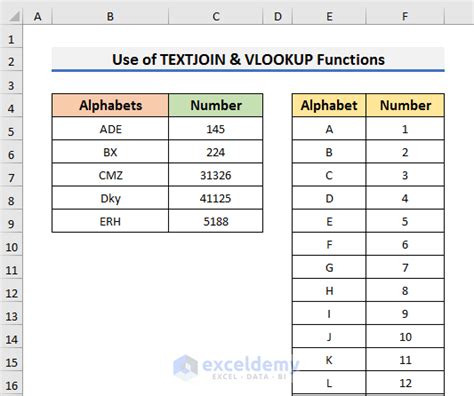The image size is (474, 396).
Task: Select cell containing 'CMZ'
Action: 110,175
